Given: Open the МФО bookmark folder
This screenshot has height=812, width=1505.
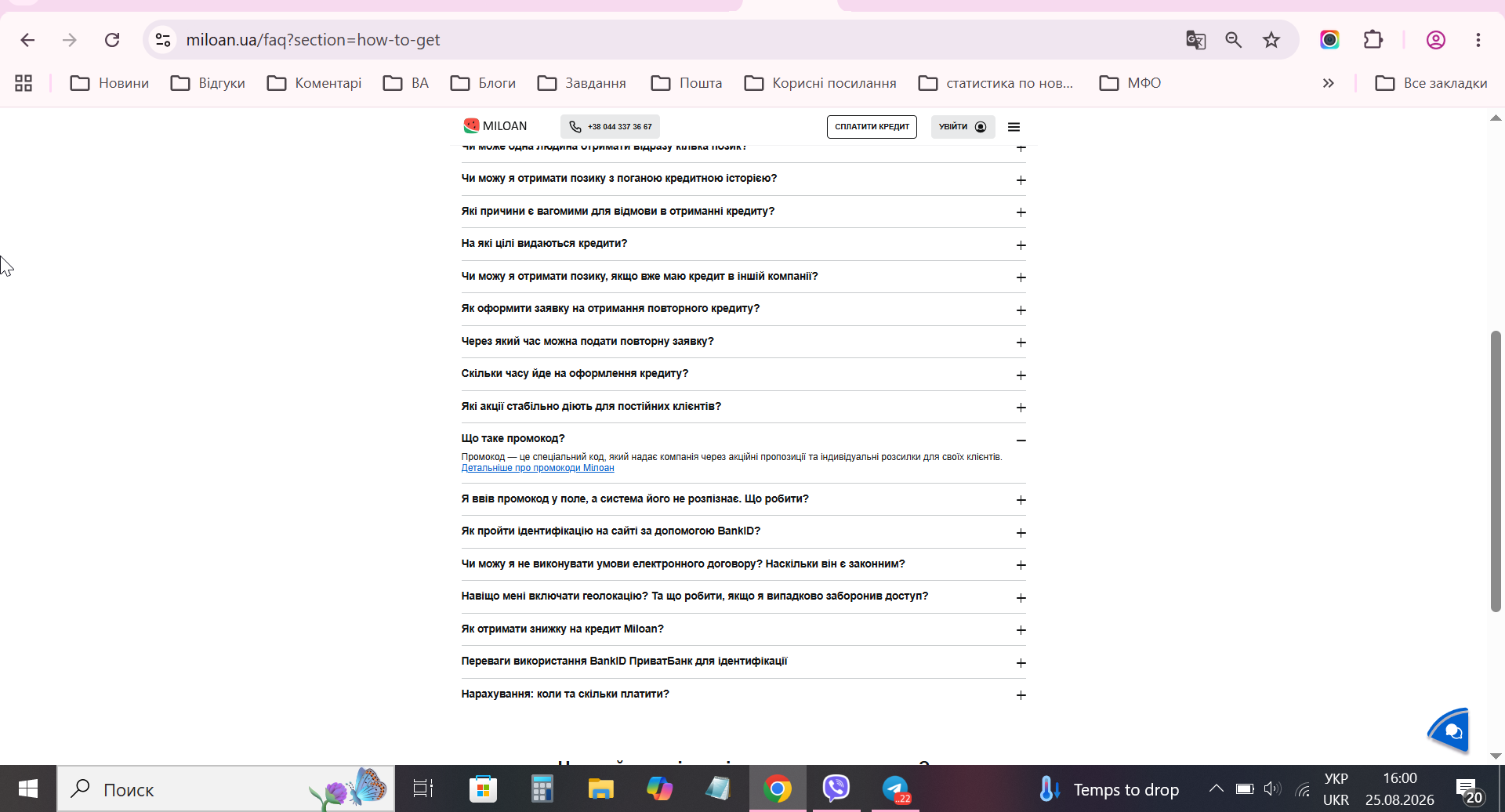Looking at the screenshot, I should click(x=1130, y=83).
